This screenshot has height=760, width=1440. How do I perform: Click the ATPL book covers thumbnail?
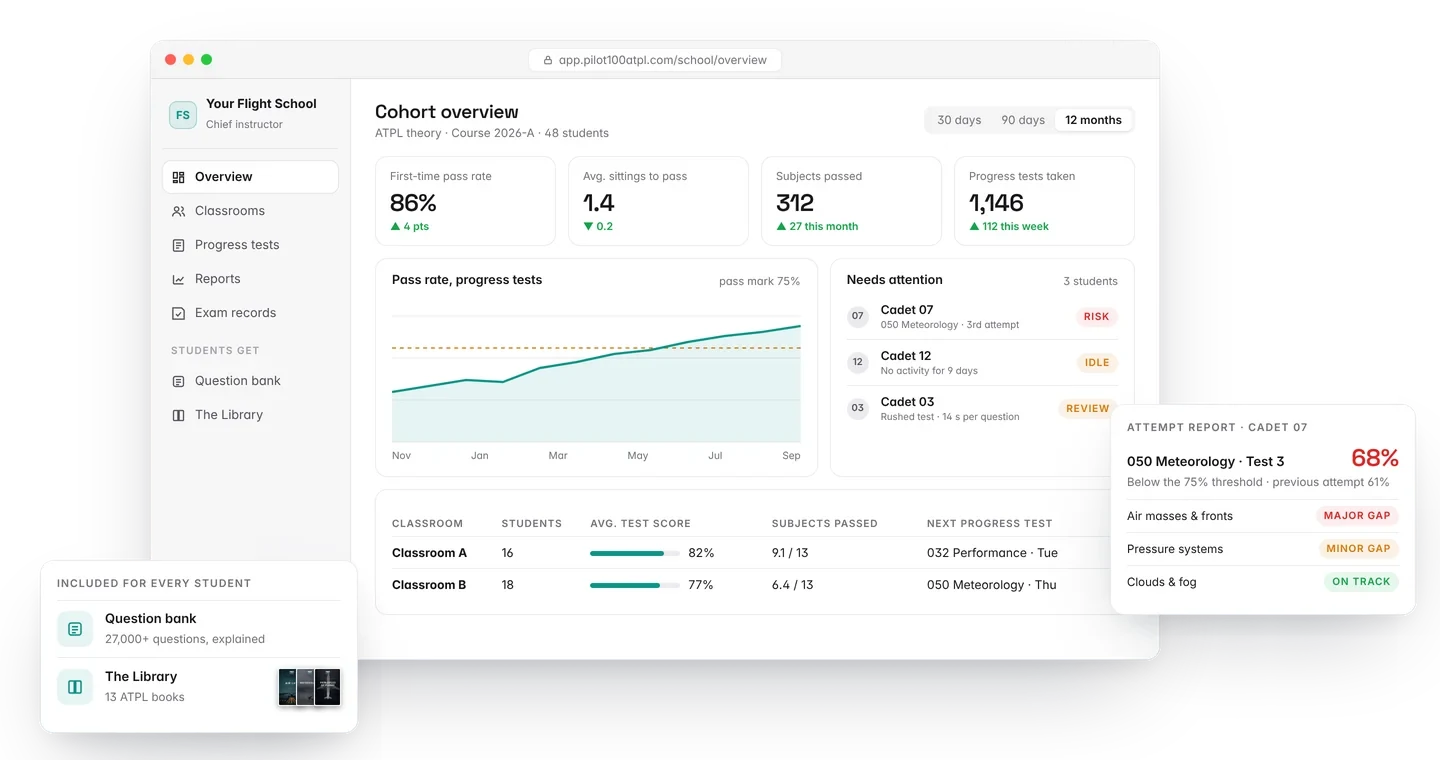click(310, 687)
